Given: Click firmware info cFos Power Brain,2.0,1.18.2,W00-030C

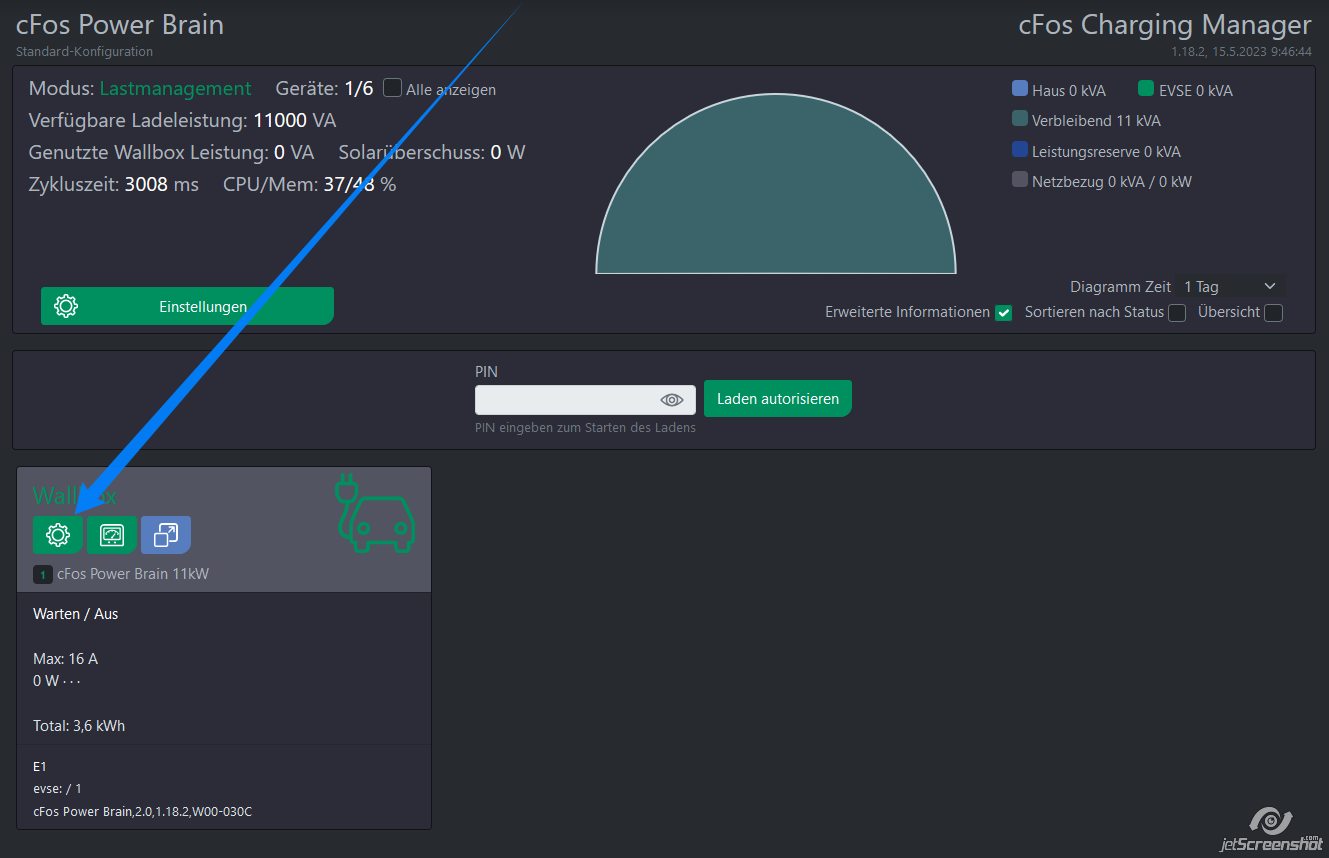Looking at the screenshot, I should click(142, 811).
